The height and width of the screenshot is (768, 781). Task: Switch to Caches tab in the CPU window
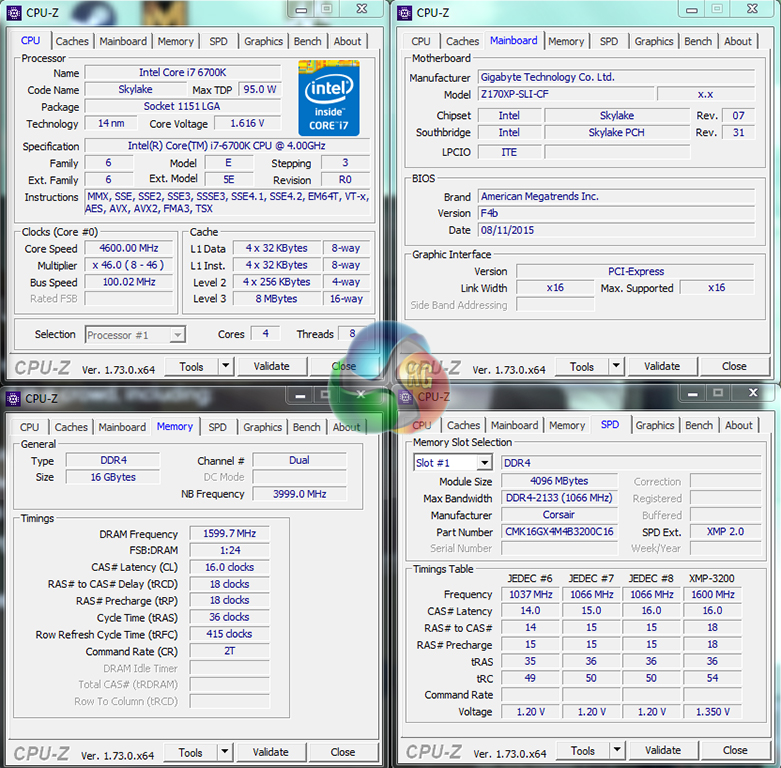click(x=72, y=42)
